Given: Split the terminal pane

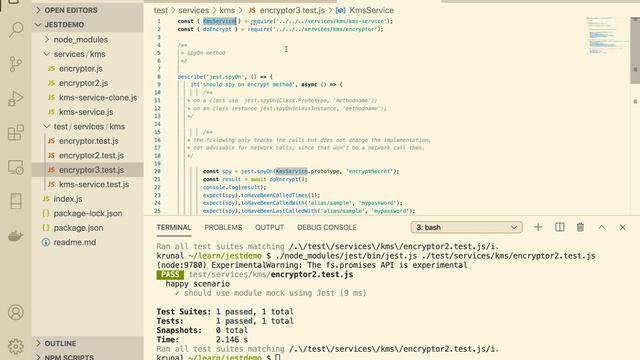Looking at the screenshot, I should tap(560, 227).
